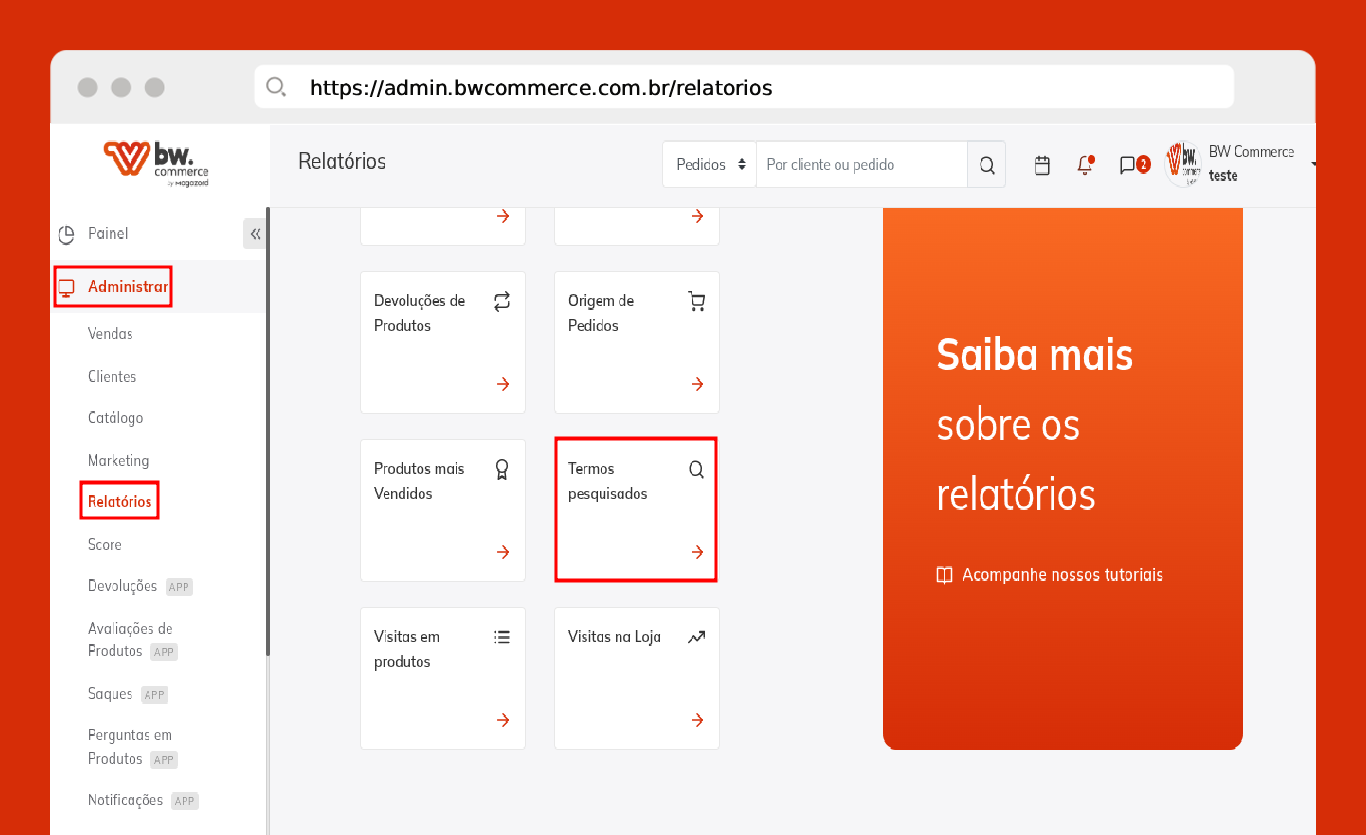Viewport: 1366px width, 835px height.
Task: Open the notifications bell icon
Action: (1085, 165)
